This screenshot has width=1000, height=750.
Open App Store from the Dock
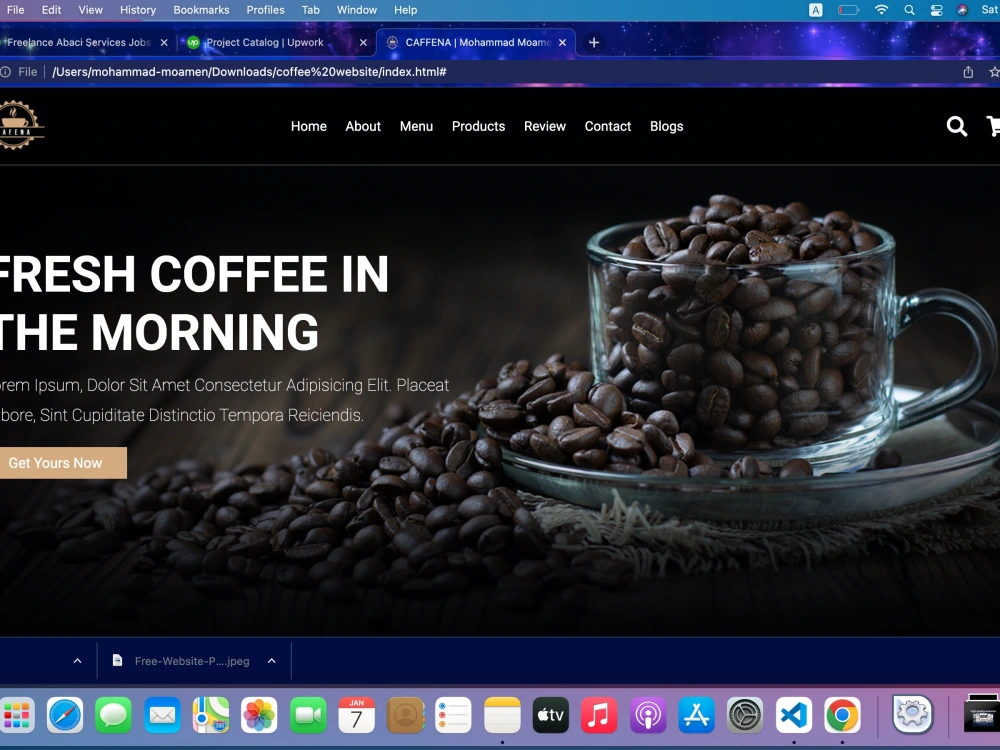[x=696, y=715]
